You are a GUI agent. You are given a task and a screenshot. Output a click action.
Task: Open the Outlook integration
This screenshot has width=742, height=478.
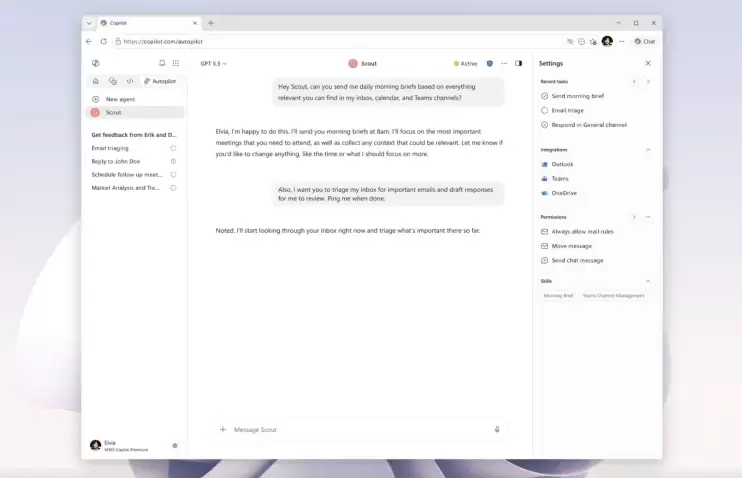(x=557, y=164)
